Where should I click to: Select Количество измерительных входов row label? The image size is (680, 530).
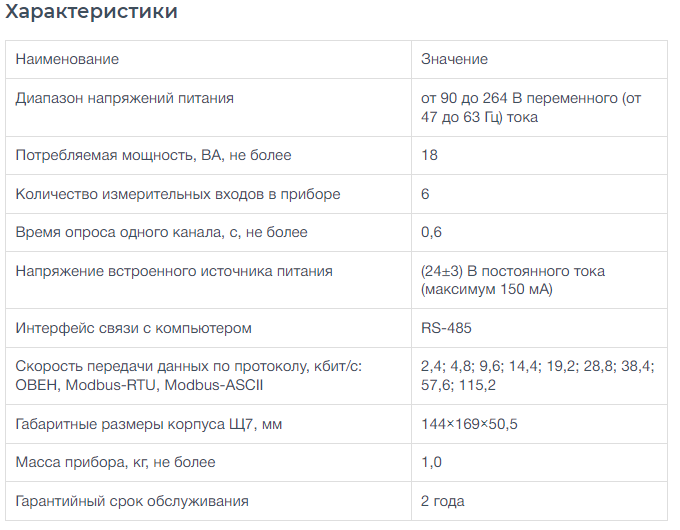(x=178, y=194)
